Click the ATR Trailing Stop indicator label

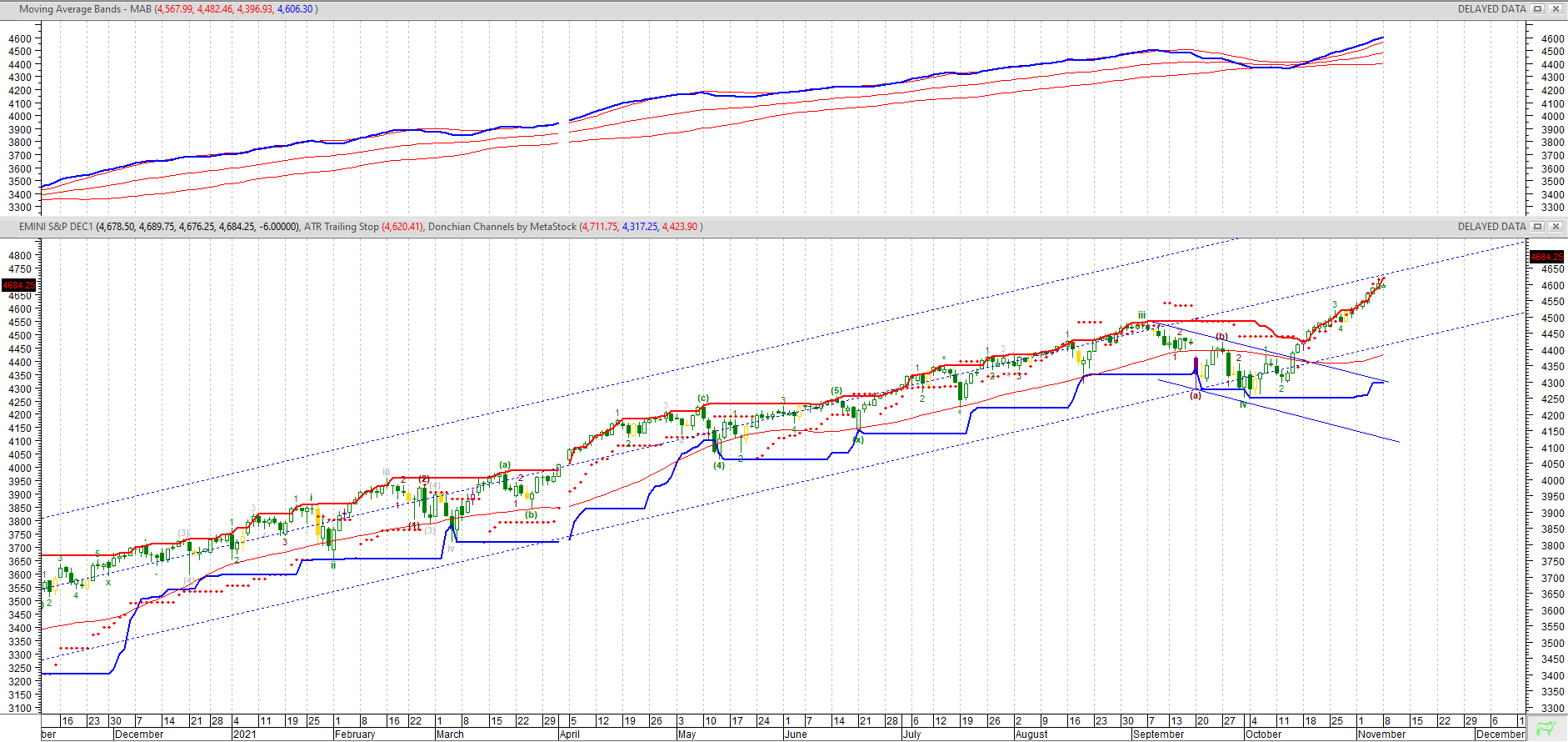pos(342,227)
